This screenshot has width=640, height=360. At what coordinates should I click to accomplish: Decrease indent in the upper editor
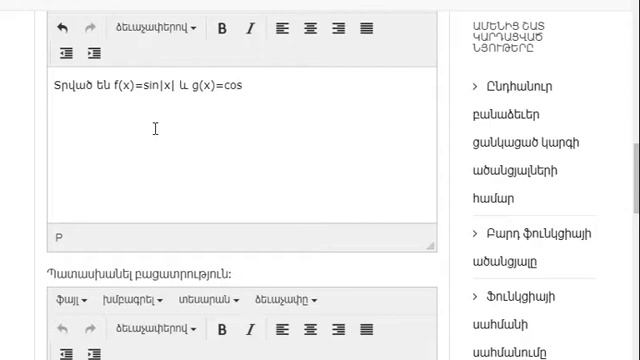[x=66, y=53]
